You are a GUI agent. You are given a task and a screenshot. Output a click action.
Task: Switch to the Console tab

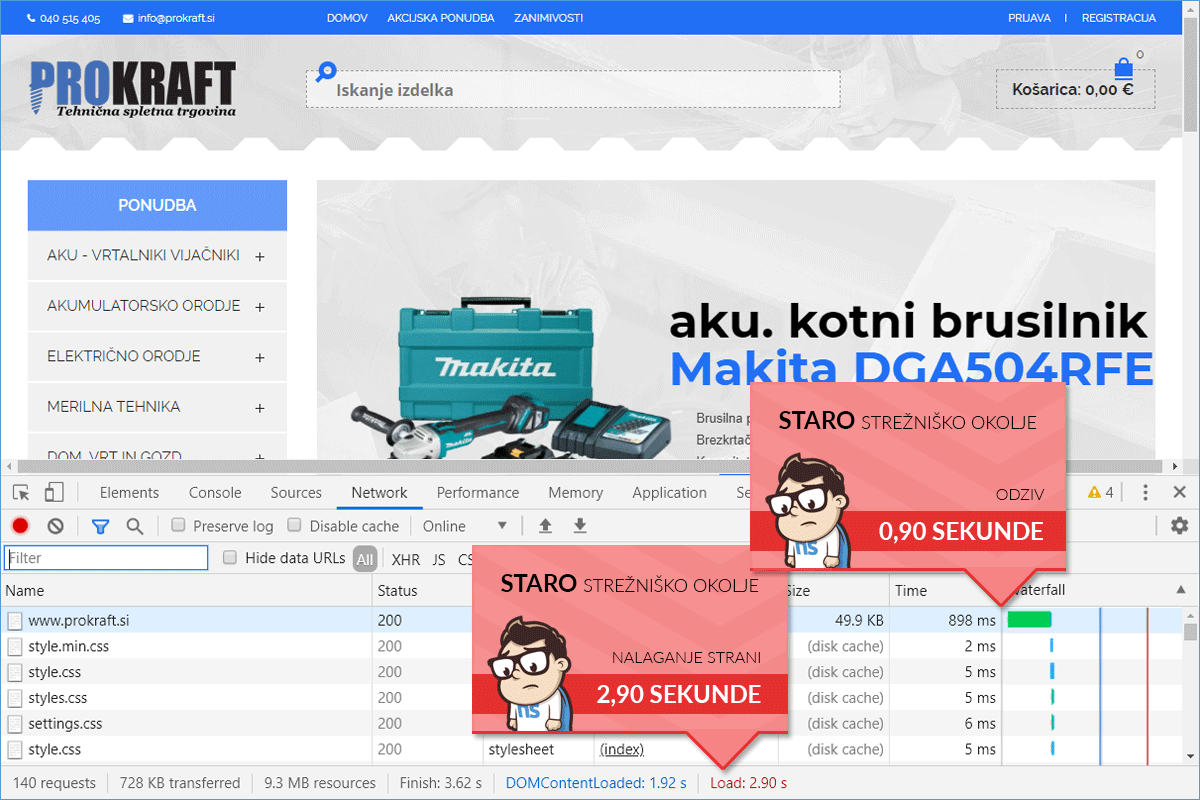[215, 493]
